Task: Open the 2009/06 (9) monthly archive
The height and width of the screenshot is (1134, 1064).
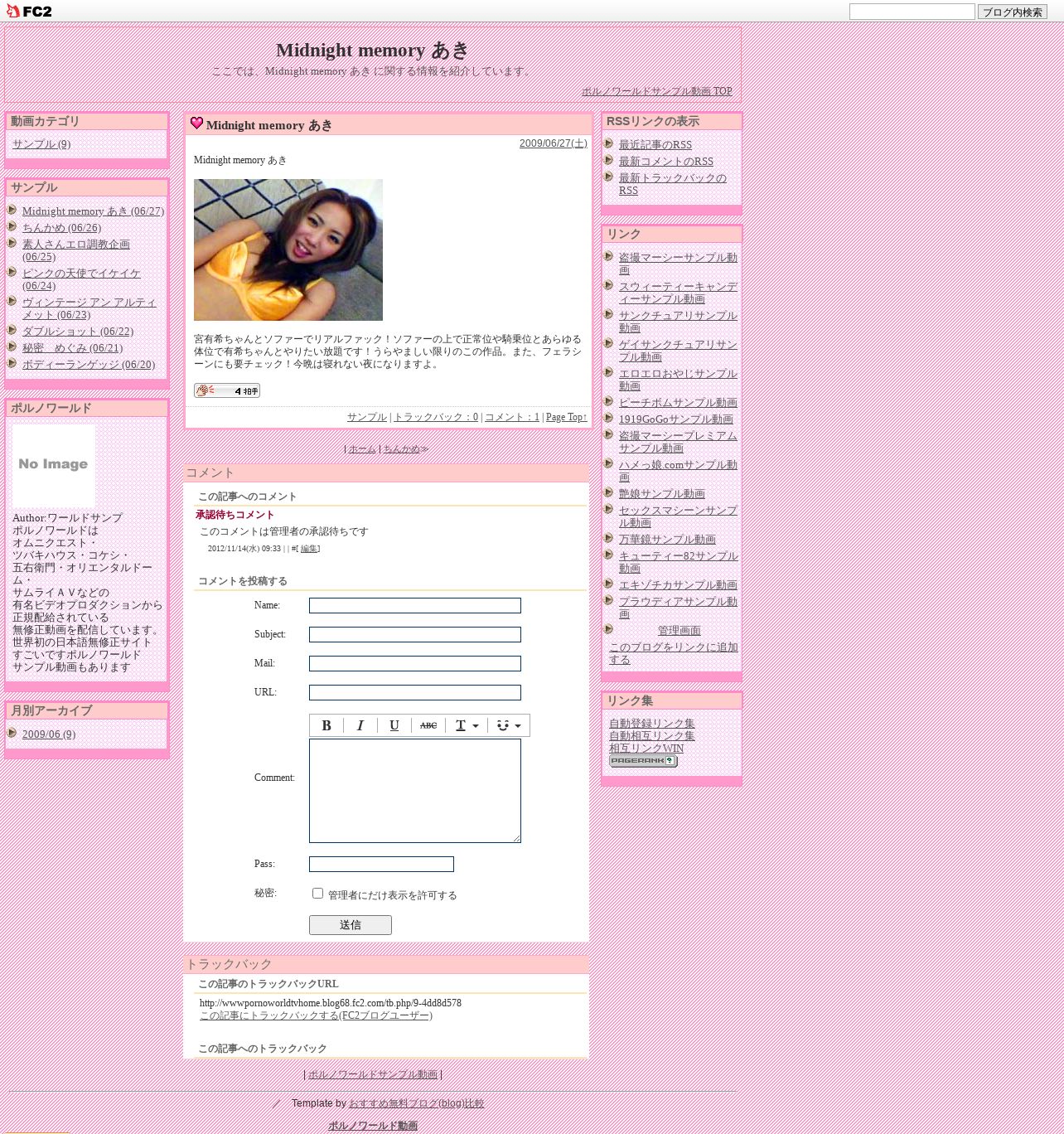Action: pyautogui.click(x=49, y=734)
